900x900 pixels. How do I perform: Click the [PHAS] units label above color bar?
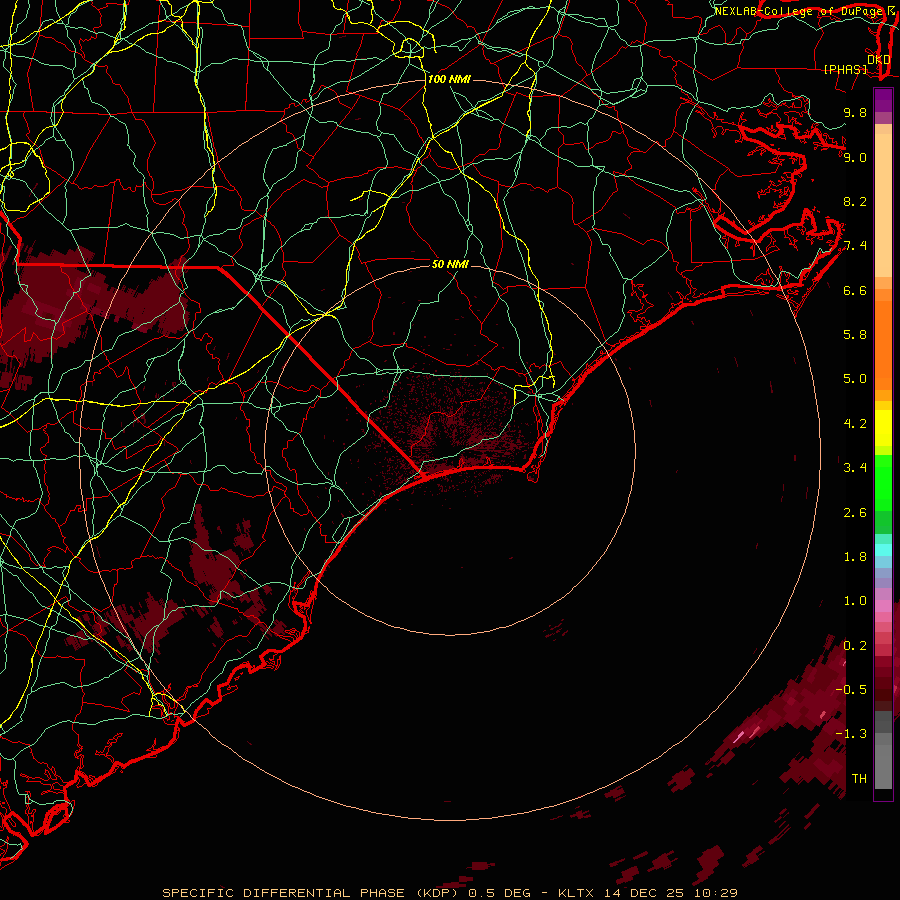tap(845, 69)
